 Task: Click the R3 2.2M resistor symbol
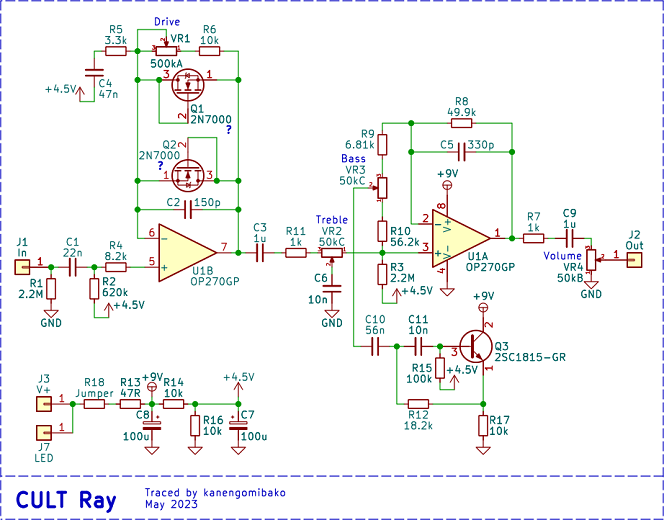click(382, 274)
